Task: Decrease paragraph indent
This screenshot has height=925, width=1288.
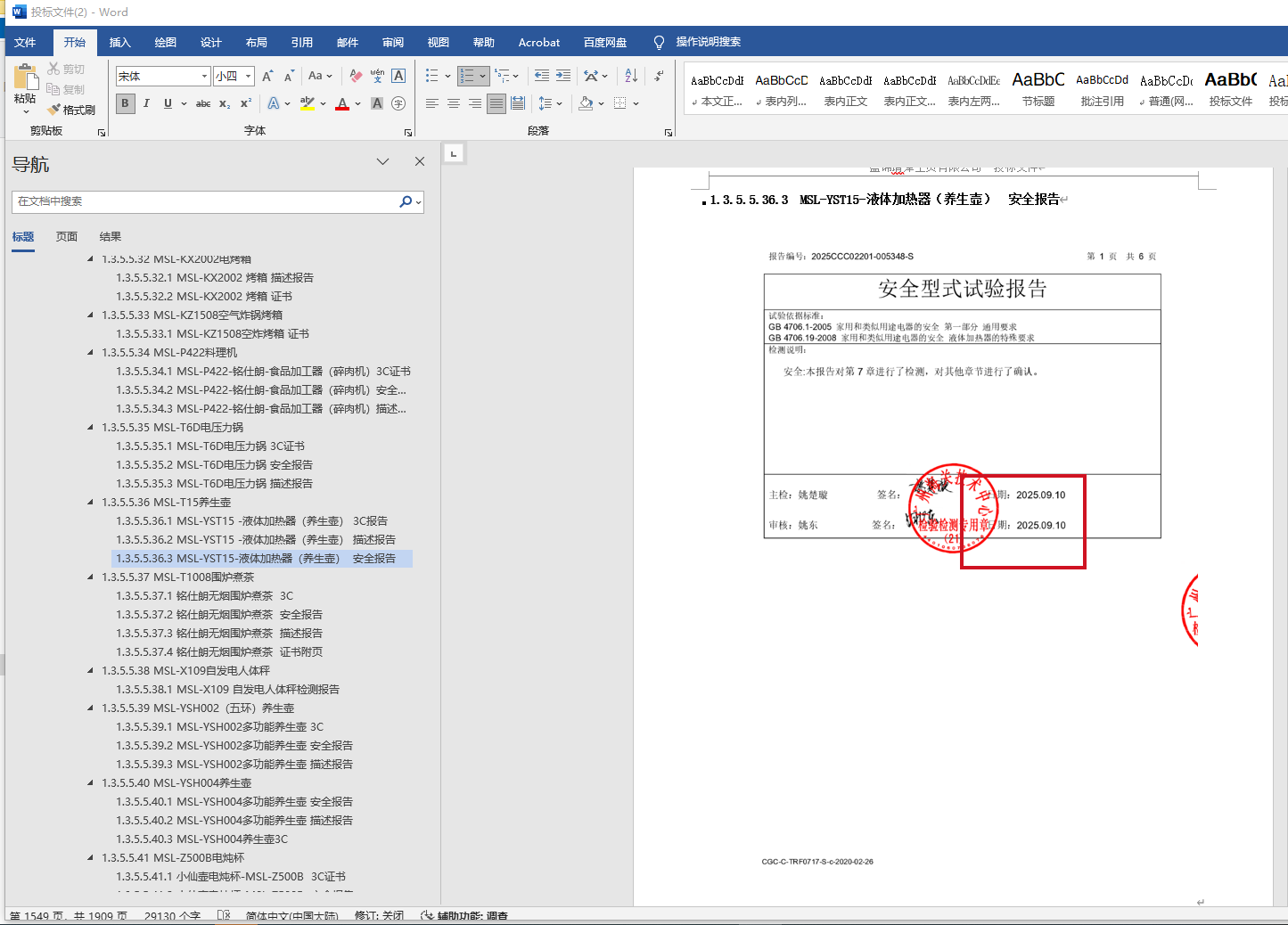Action: pos(542,77)
